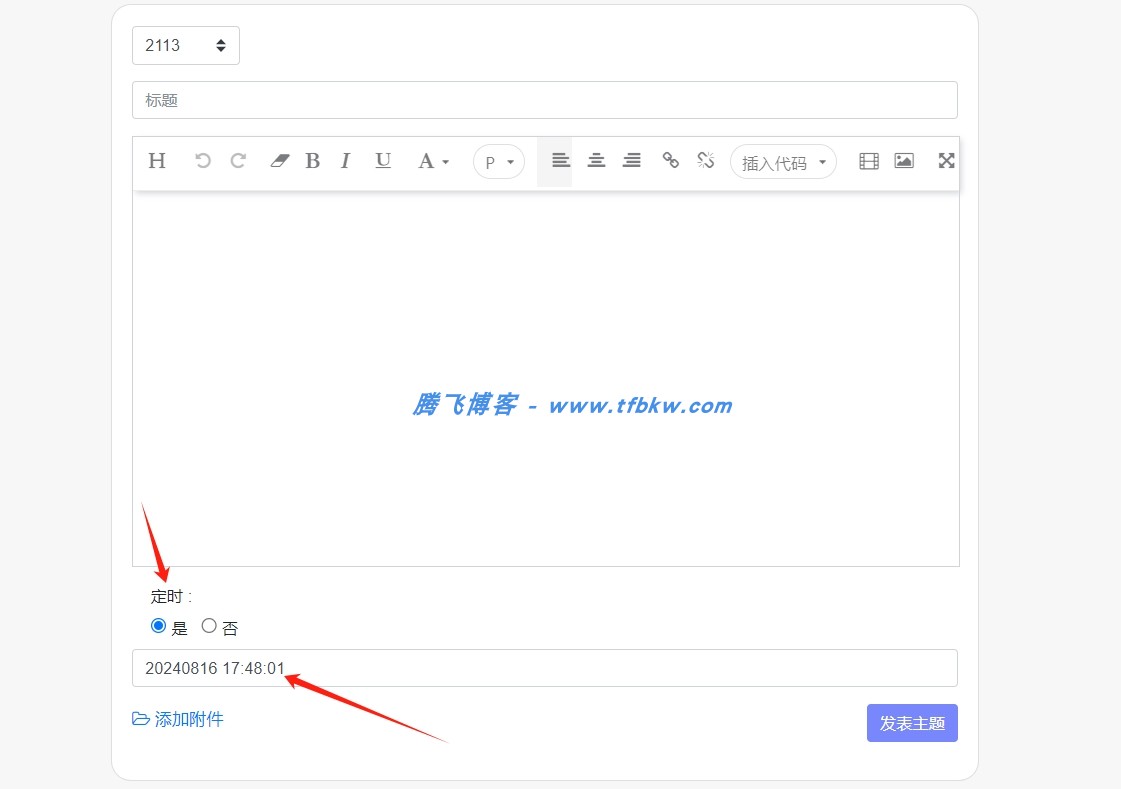Select 否 to disable scheduled posting
This screenshot has width=1121, height=789.
209,626
